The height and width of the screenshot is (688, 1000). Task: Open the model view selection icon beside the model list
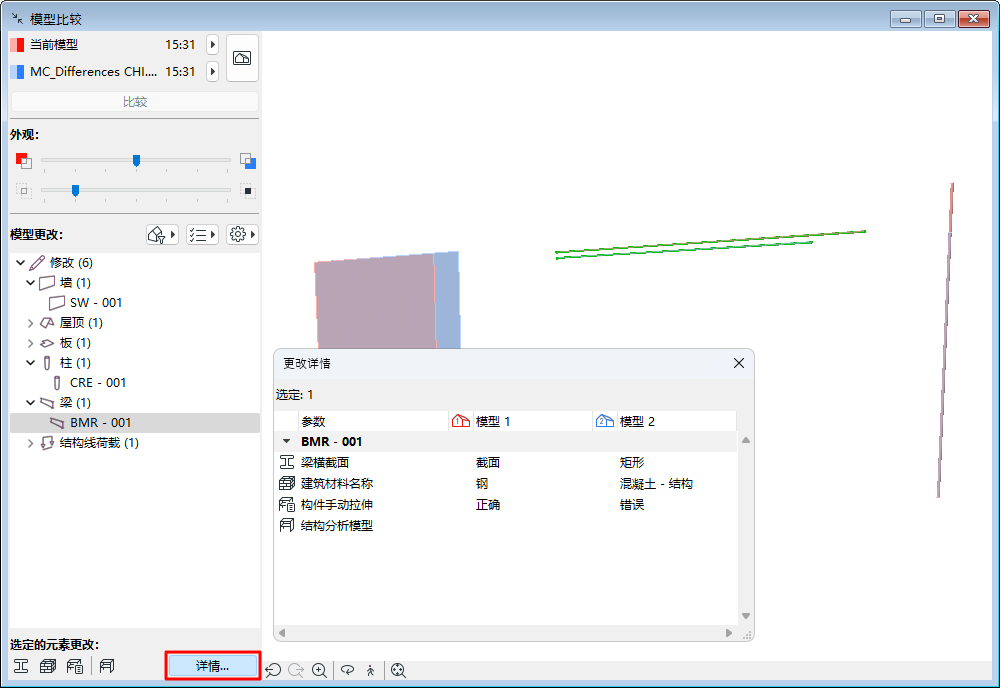click(x=242, y=58)
